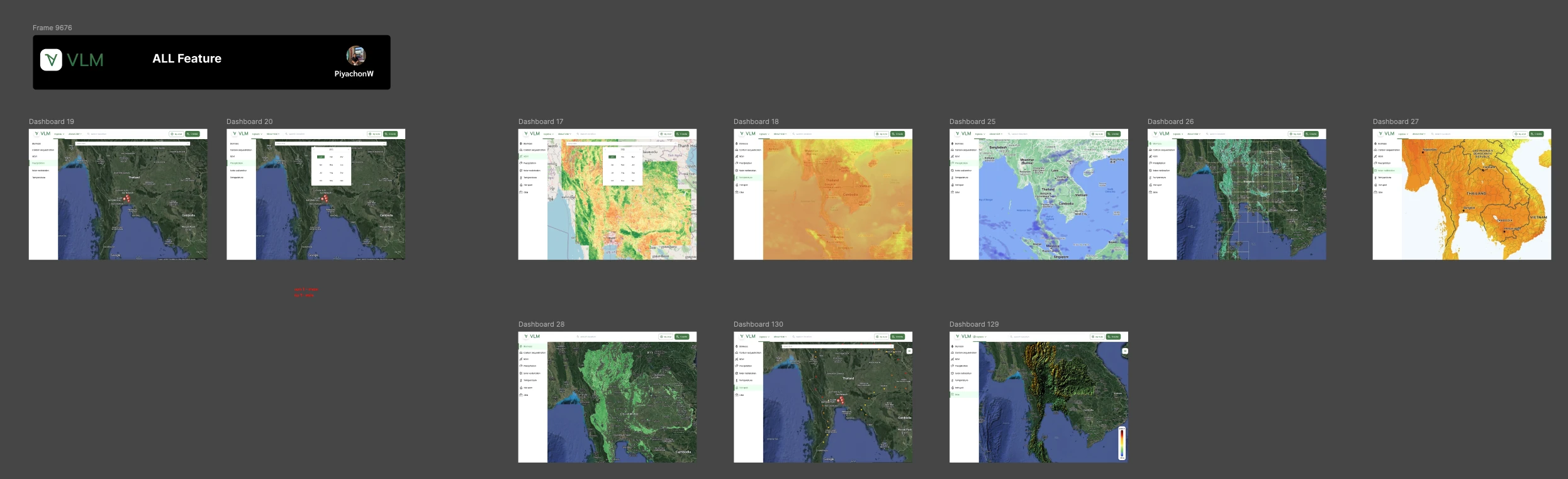Open the layers menu icon on Dashboard 129 map
This screenshot has height=479, width=1568.
[x=1124, y=351]
